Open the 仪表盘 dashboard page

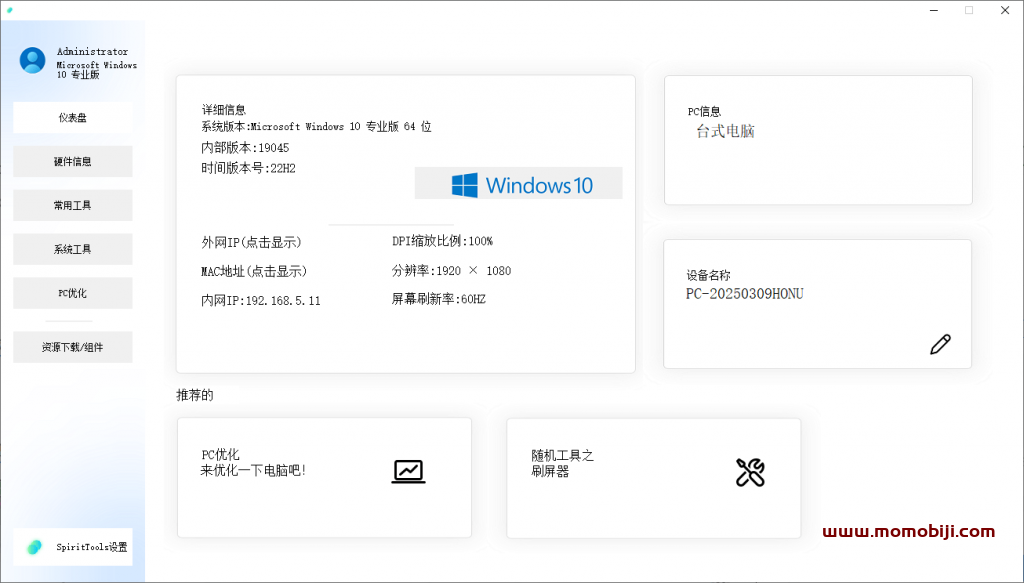(72, 118)
